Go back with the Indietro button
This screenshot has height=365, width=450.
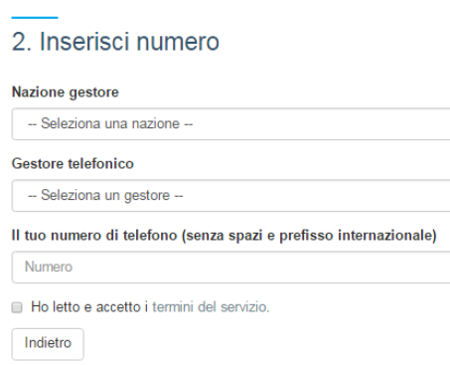coord(48,344)
